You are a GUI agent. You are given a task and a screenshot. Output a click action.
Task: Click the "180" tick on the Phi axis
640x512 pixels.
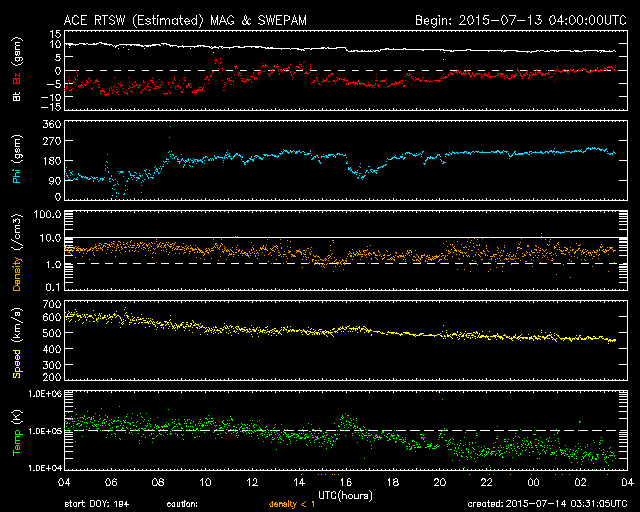click(x=52, y=161)
